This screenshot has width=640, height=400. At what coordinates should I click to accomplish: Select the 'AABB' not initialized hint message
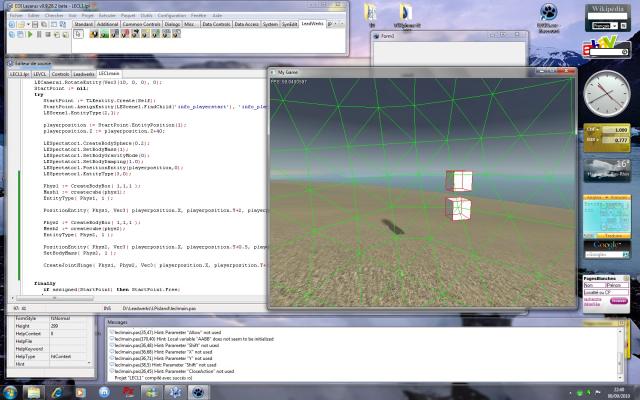194,339
